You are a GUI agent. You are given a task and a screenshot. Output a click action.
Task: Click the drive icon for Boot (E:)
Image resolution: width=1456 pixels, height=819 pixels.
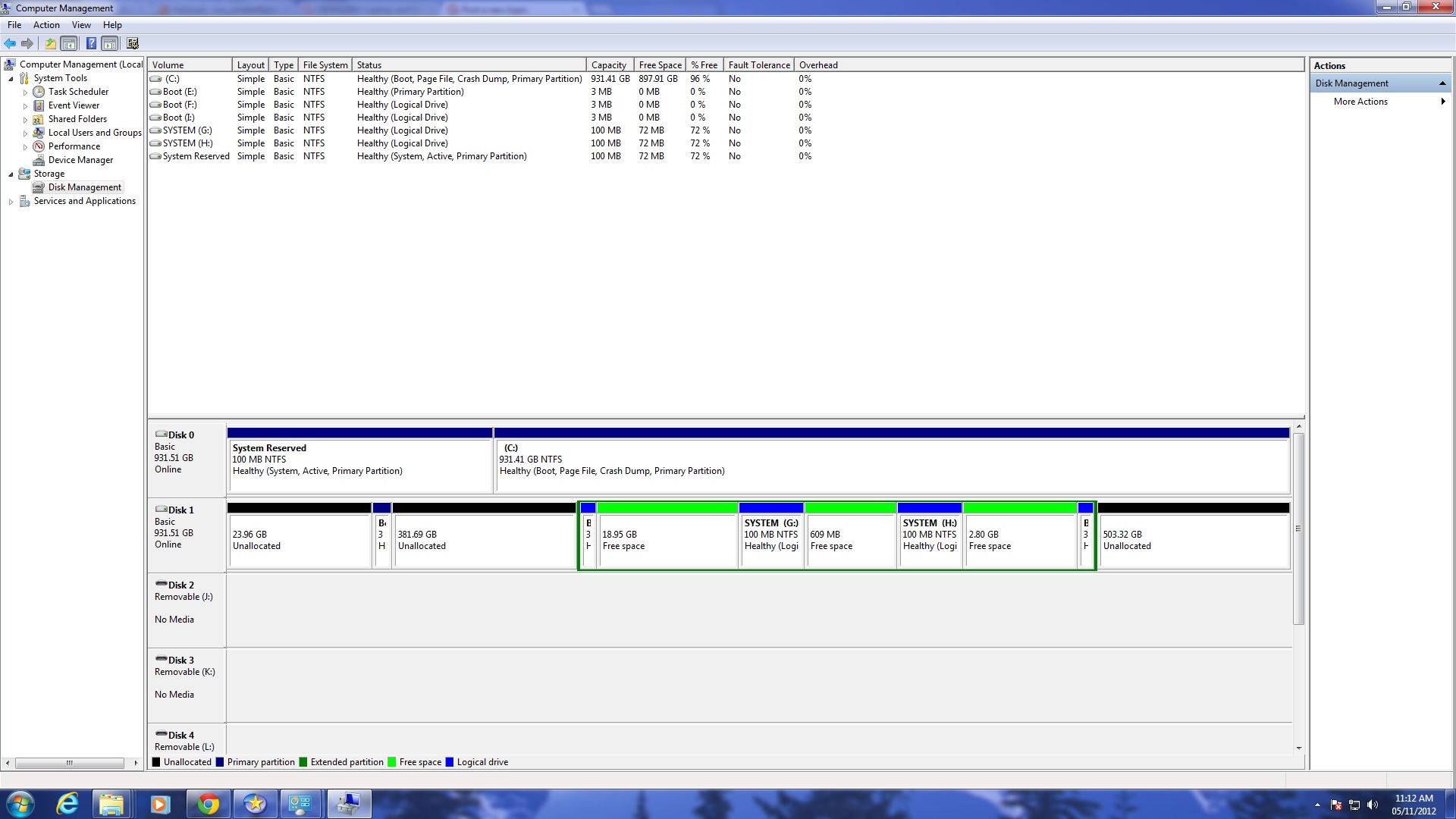click(155, 92)
